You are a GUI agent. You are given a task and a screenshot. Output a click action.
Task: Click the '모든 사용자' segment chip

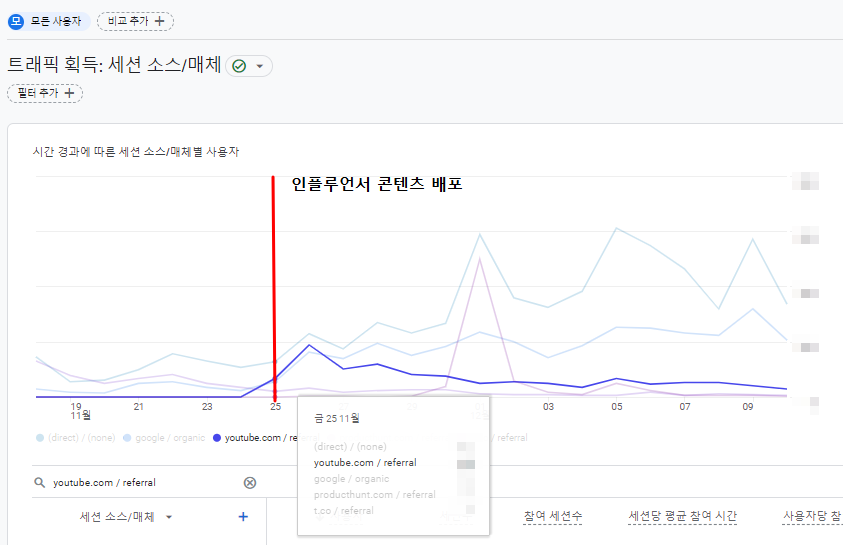point(48,21)
